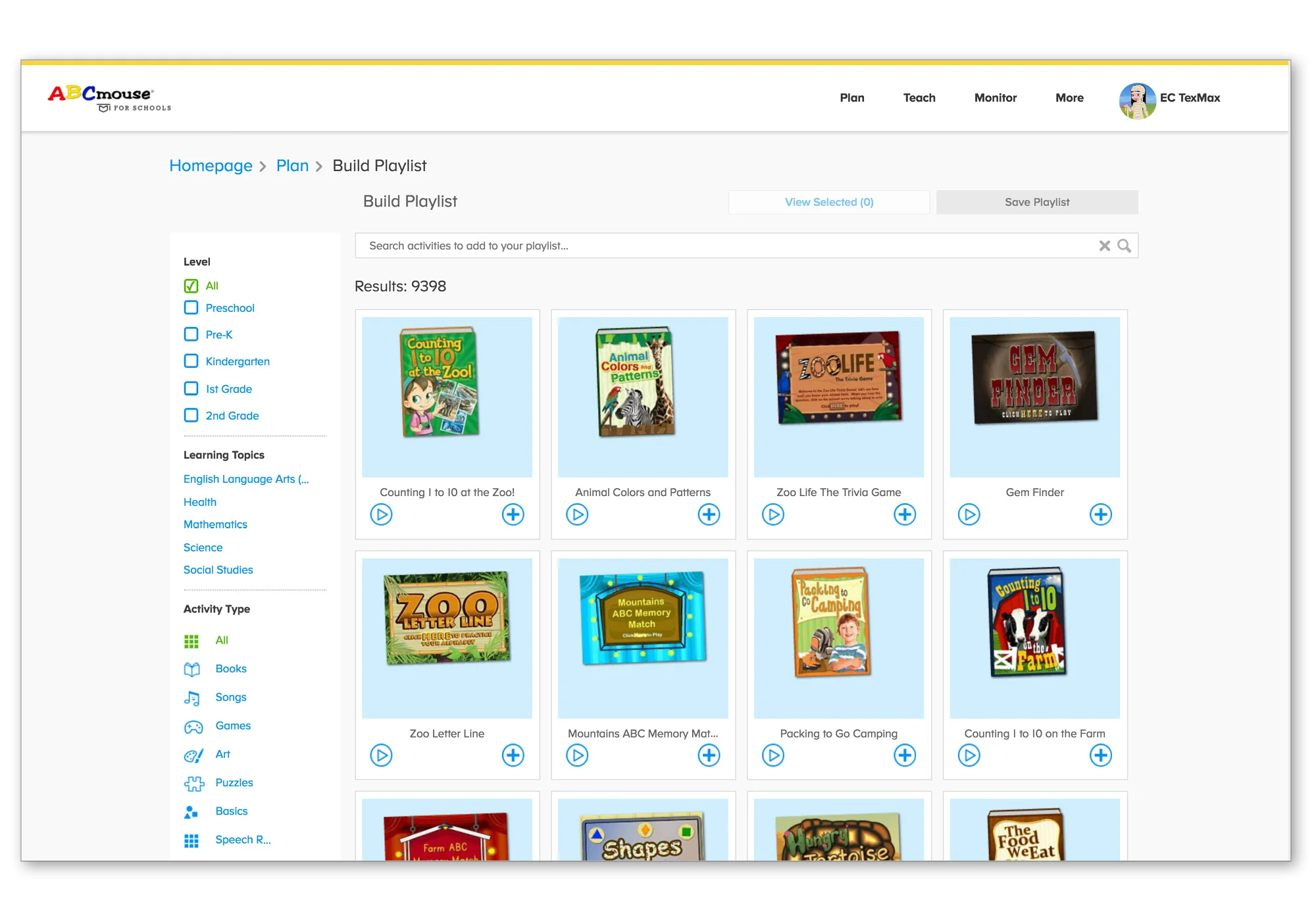This screenshot has height=921, width=1316.
Task: Select the Games activity type label
Action: 233,726
